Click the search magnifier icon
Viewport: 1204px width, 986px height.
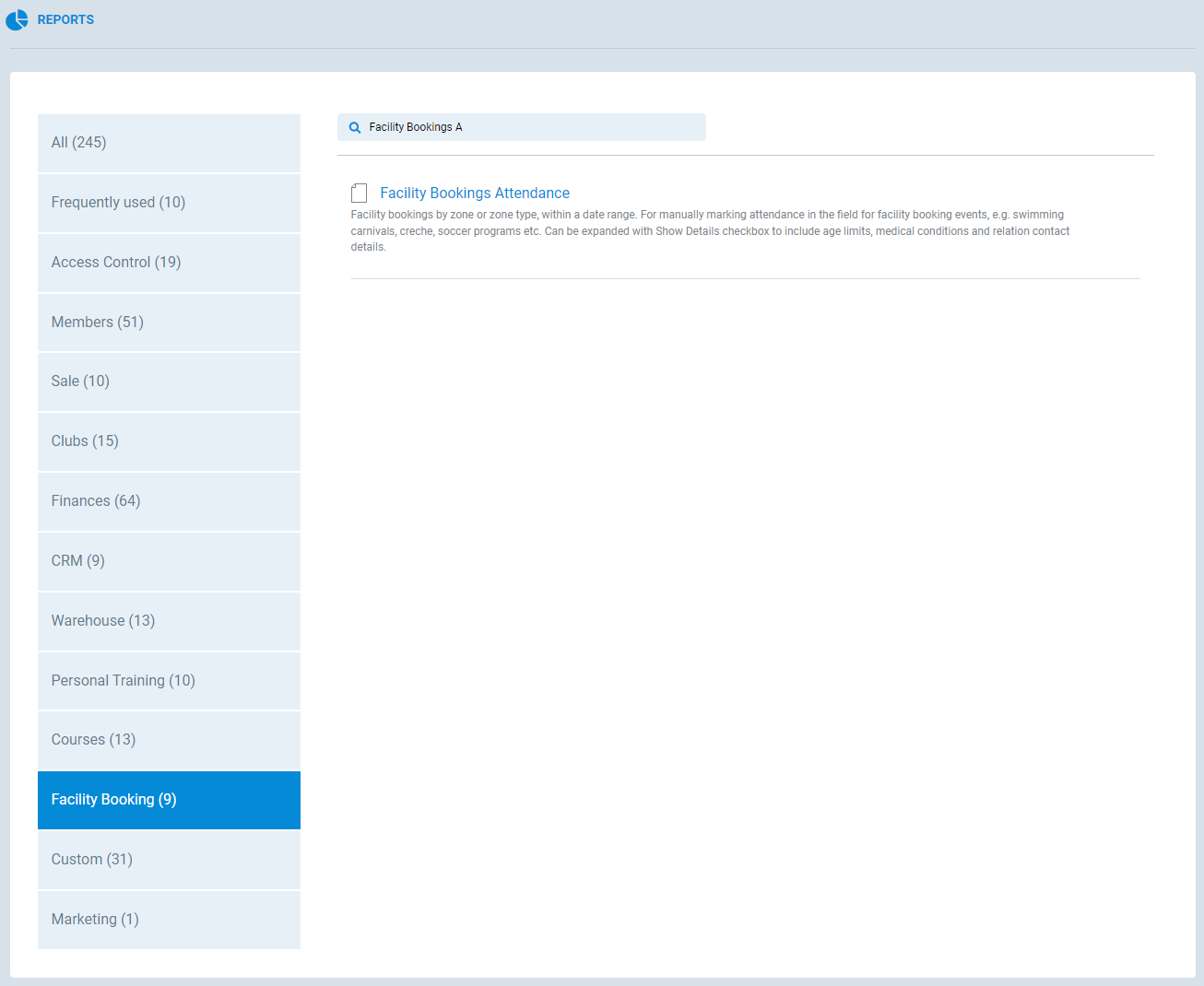tap(355, 128)
